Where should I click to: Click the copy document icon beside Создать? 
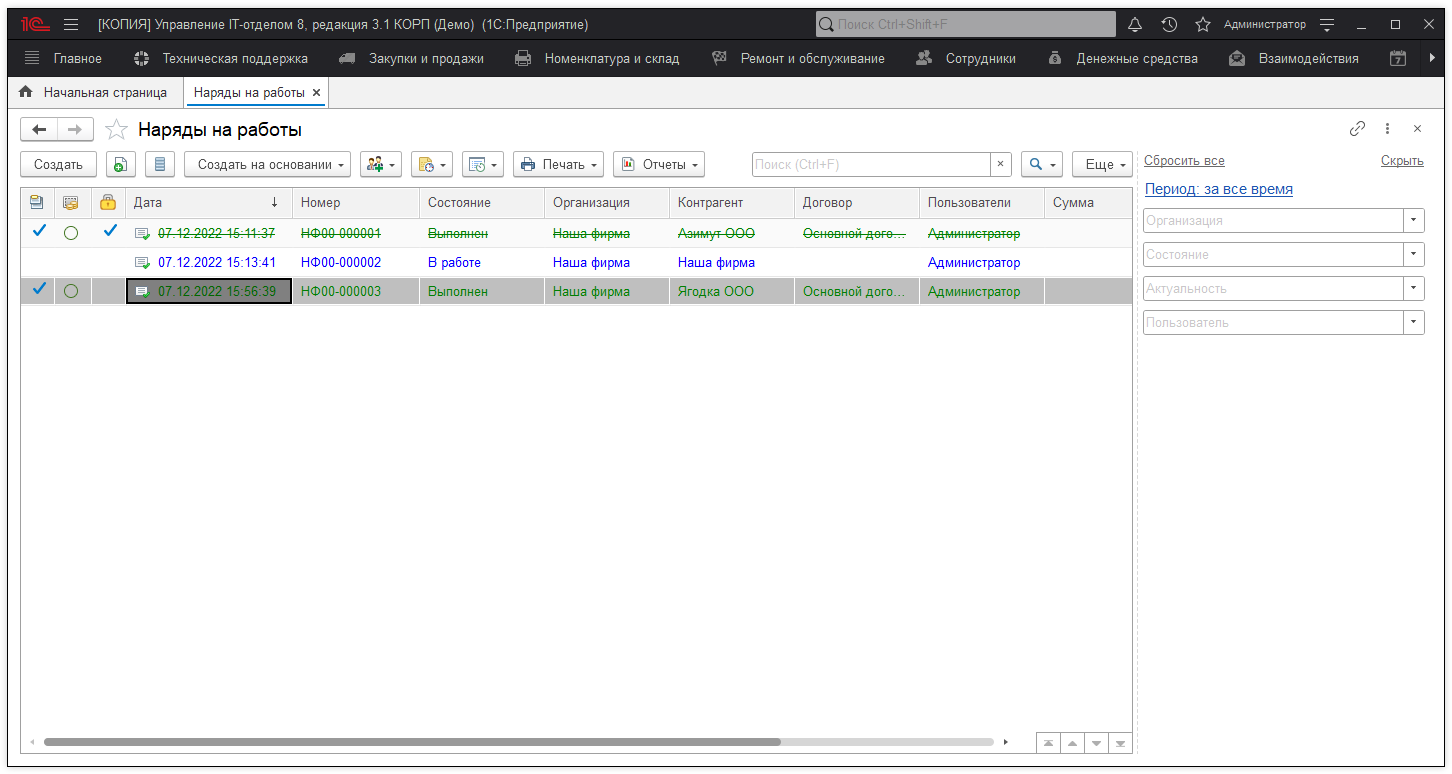point(120,165)
